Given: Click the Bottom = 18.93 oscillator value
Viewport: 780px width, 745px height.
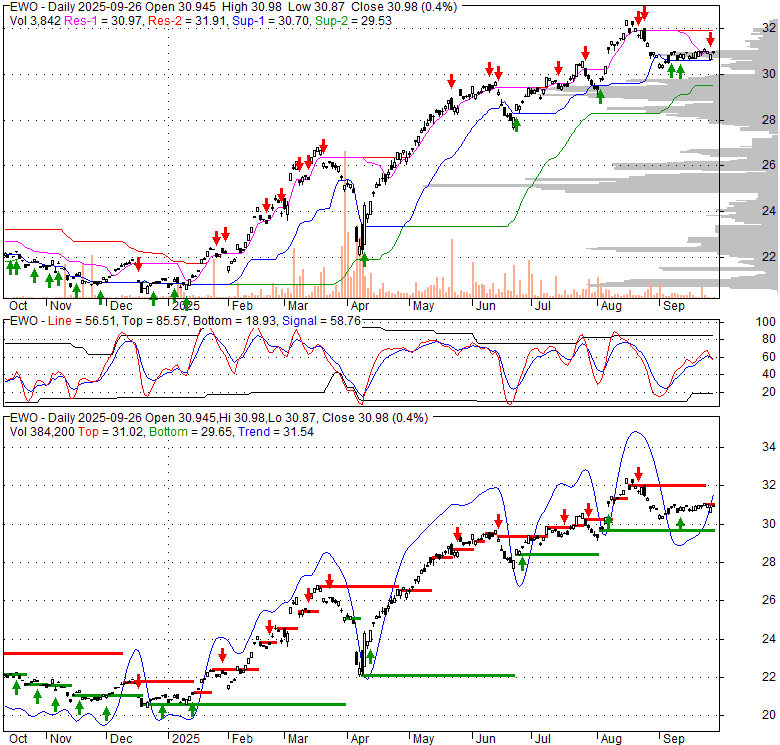Looking at the screenshot, I should [234, 321].
